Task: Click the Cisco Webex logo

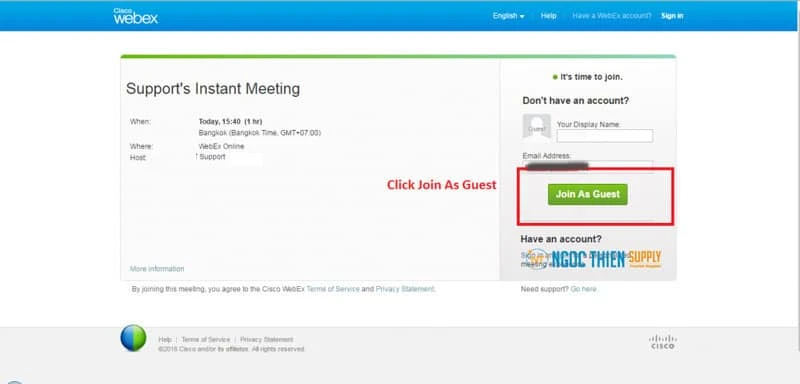Action: (x=135, y=16)
